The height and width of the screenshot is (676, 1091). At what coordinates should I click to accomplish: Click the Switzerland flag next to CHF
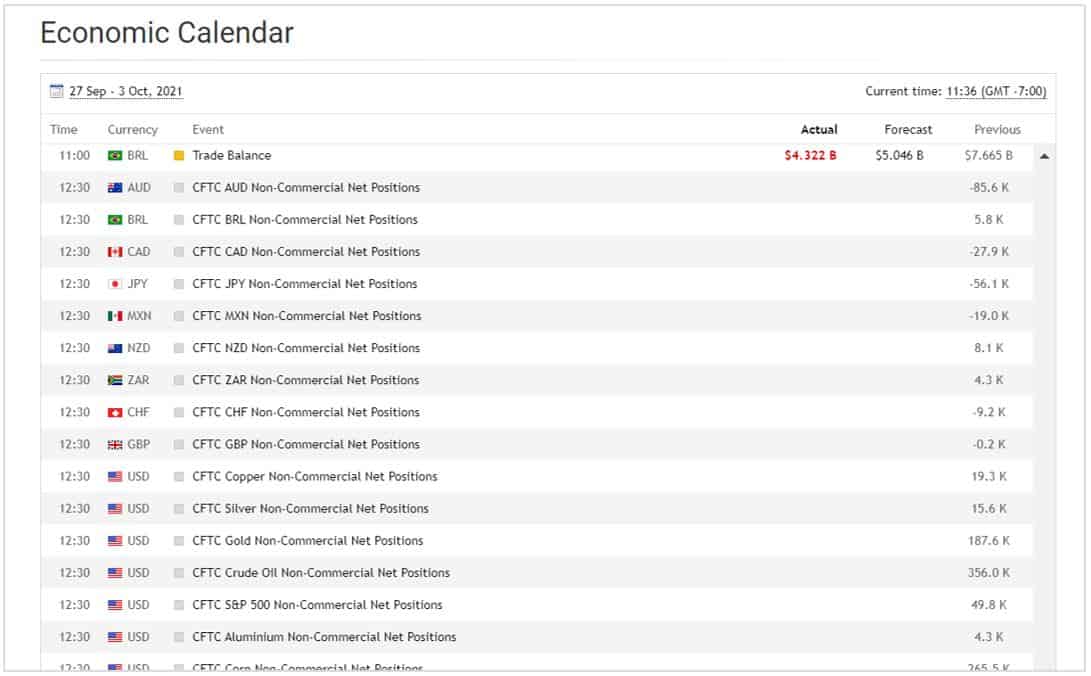(x=115, y=412)
